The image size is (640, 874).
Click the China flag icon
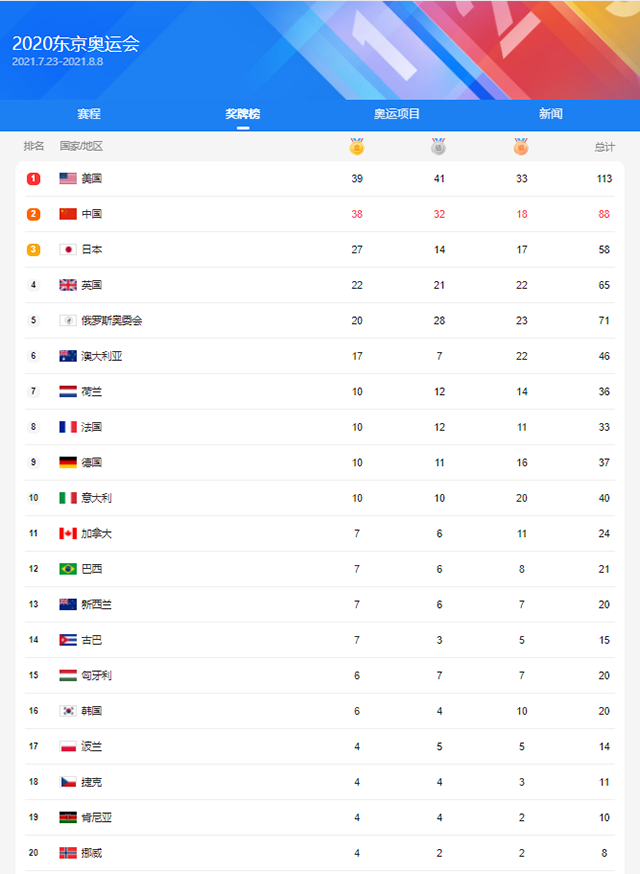click(x=68, y=214)
